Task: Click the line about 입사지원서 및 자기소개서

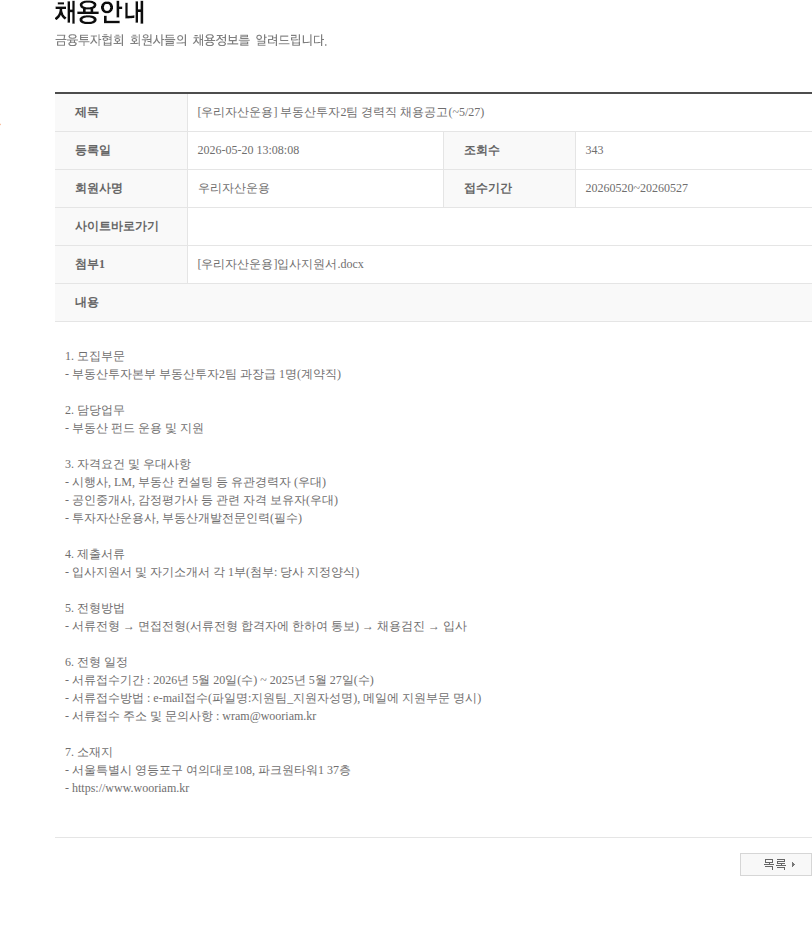Action: coord(212,572)
